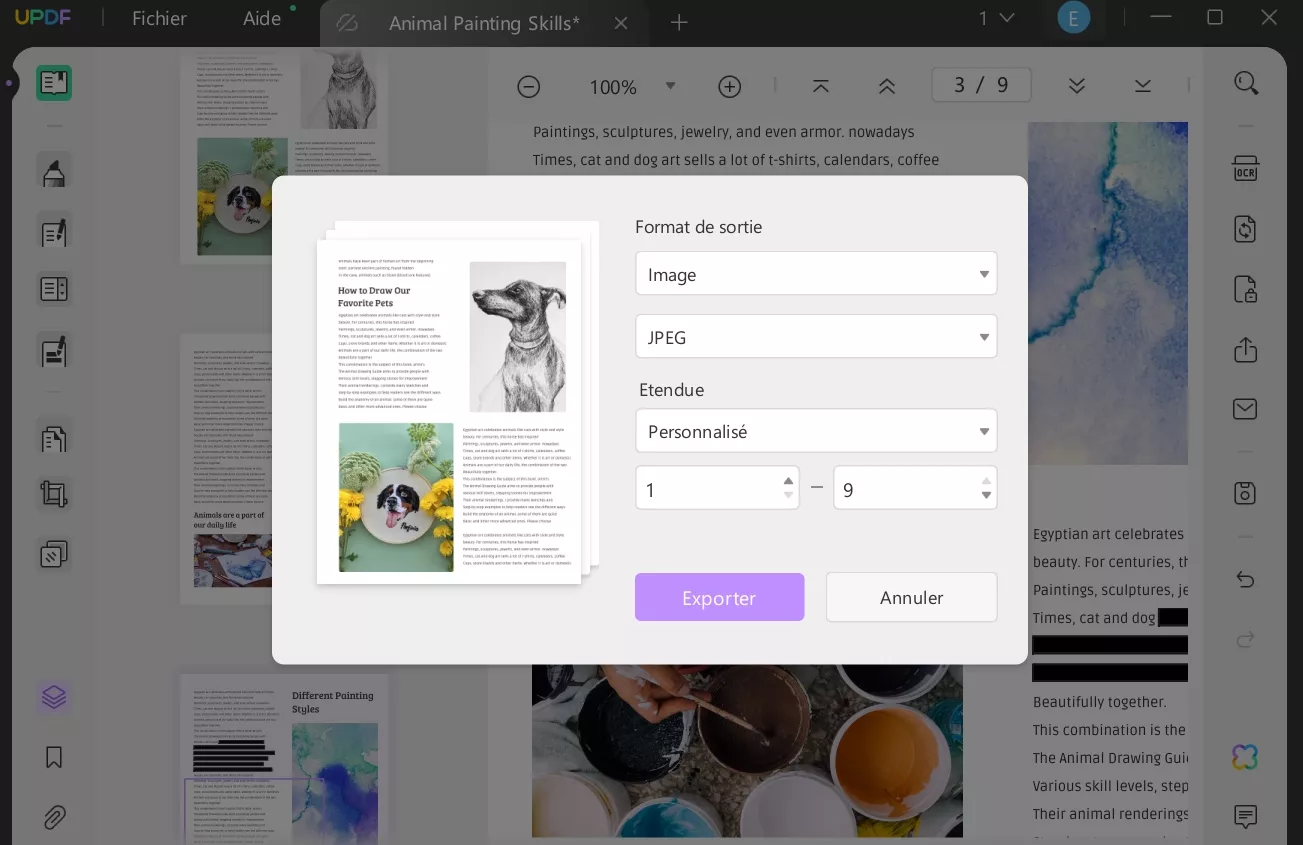The height and width of the screenshot is (845, 1303).
Task: Click the Exporter button
Action: pos(719,597)
